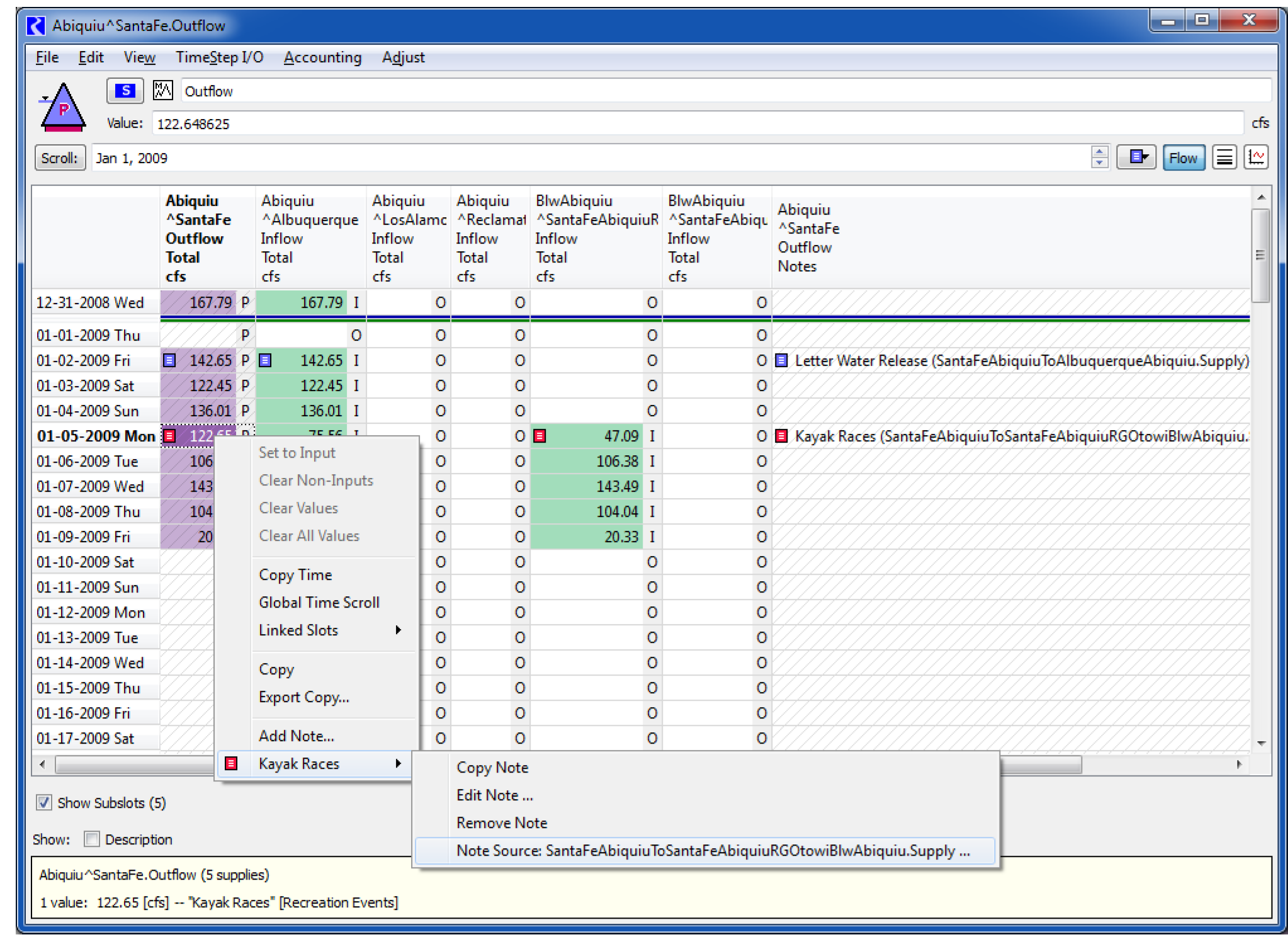This screenshot has height=942, width=1288.
Task: Uncheck the Show Subslots checkbox
Action: [44, 803]
